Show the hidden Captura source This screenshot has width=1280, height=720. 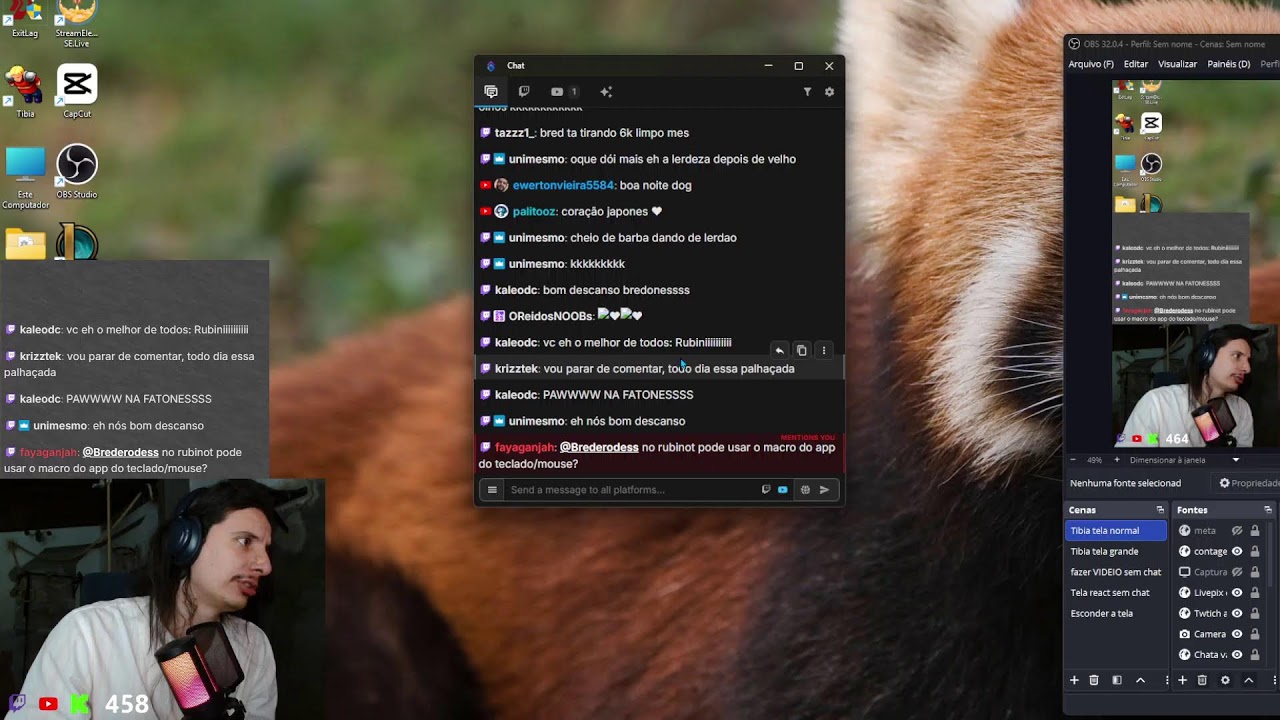click(1237, 572)
